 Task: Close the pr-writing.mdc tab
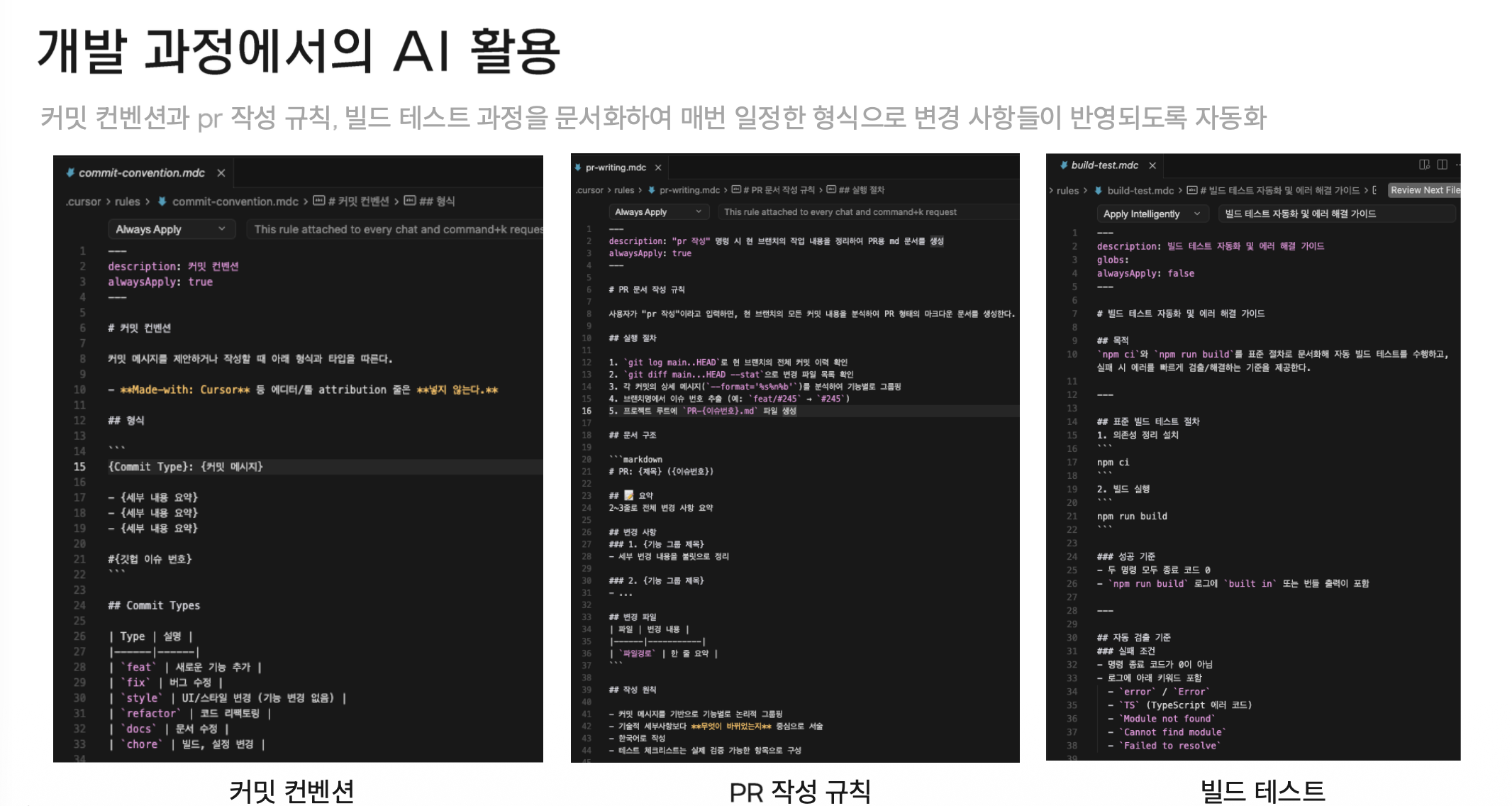pyautogui.click(x=658, y=167)
